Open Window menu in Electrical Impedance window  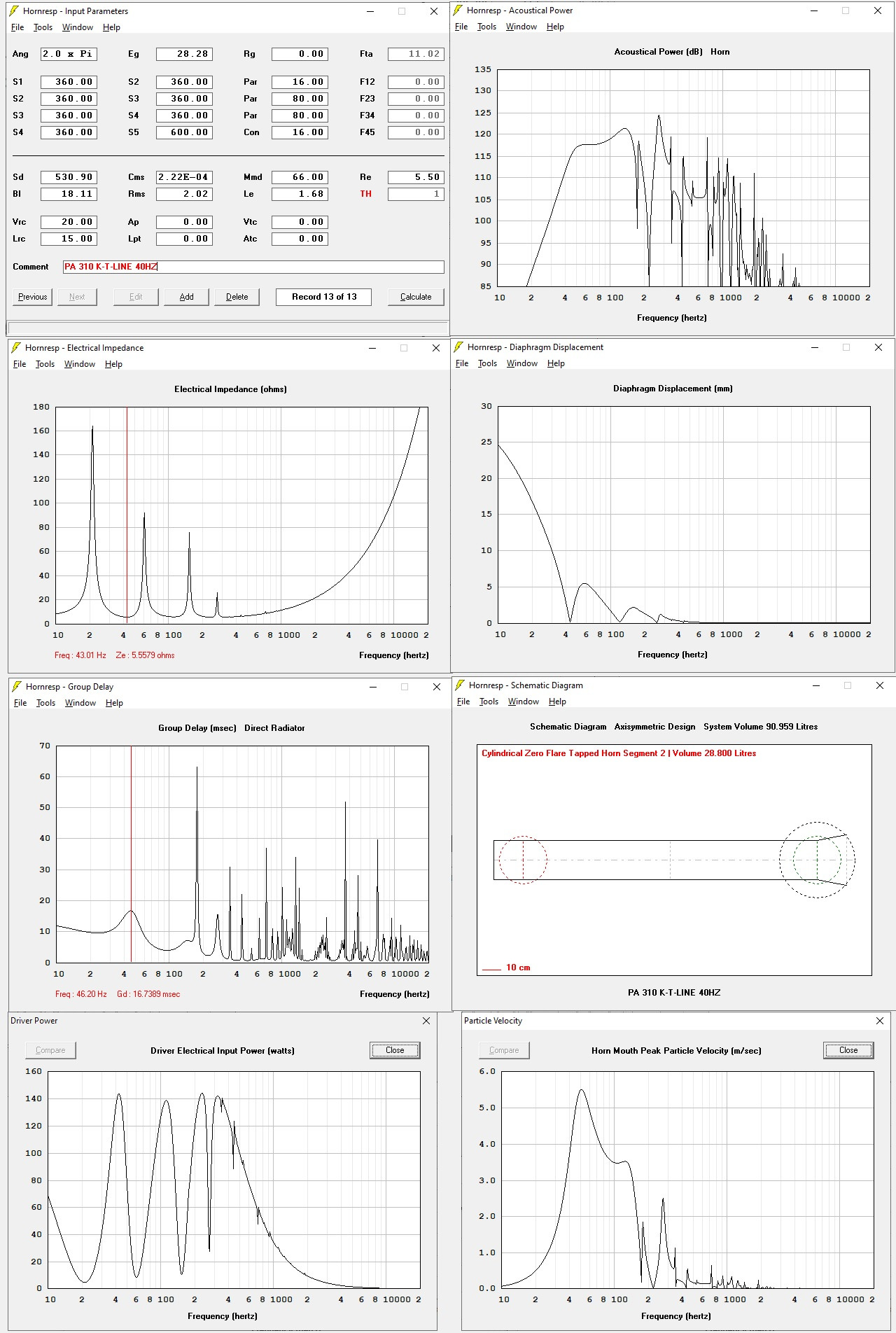[79, 364]
